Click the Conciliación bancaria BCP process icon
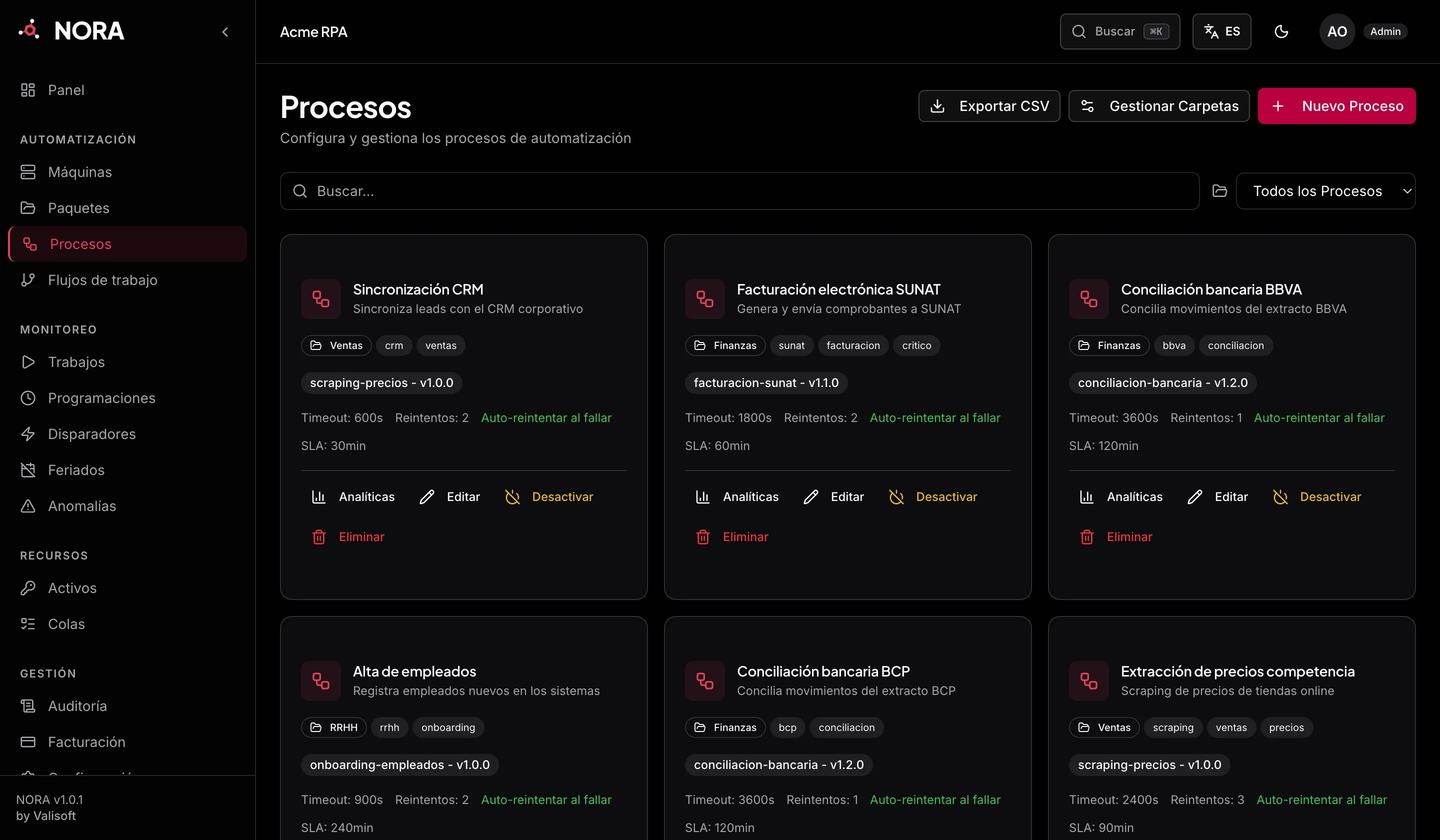This screenshot has height=840, width=1440. (x=704, y=680)
